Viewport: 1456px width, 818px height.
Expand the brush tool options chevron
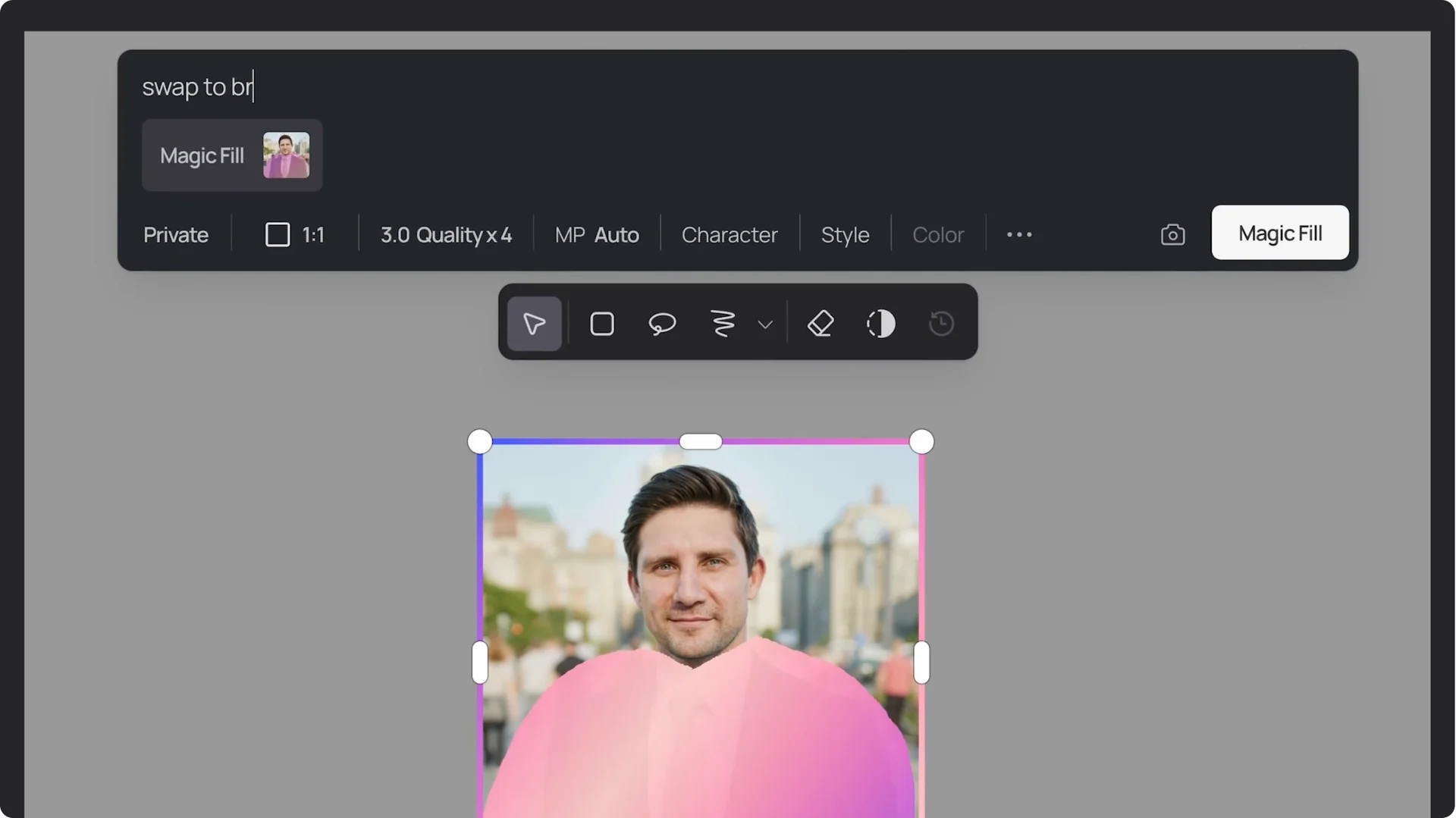(x=764, y=324)
